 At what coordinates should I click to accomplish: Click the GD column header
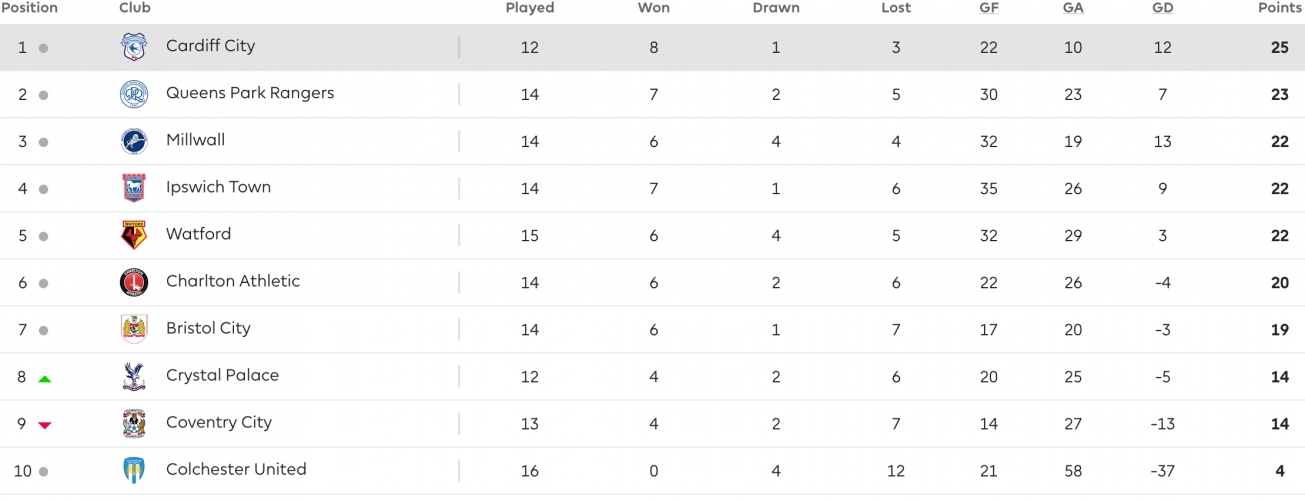pyautogui.click(x=1162, y=8)
